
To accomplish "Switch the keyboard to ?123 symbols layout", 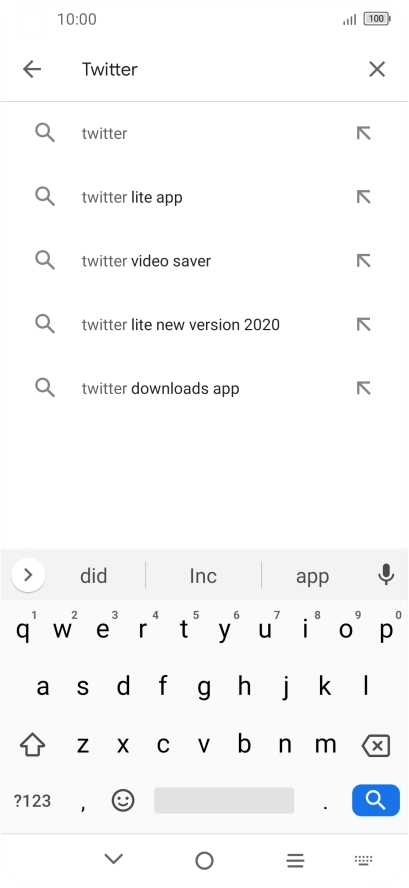I will coord(32,801).
